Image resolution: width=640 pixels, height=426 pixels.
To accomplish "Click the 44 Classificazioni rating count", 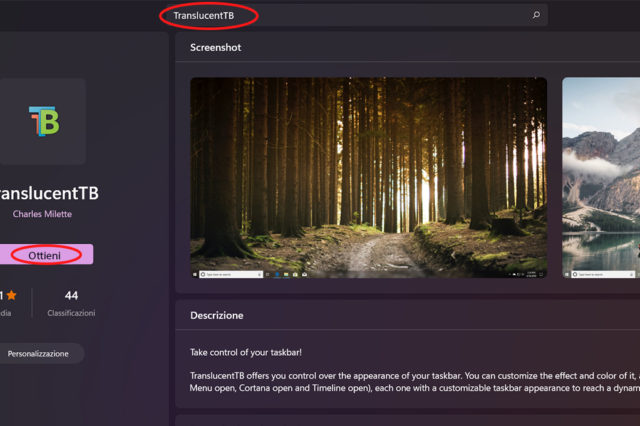I will click(71, 303).
